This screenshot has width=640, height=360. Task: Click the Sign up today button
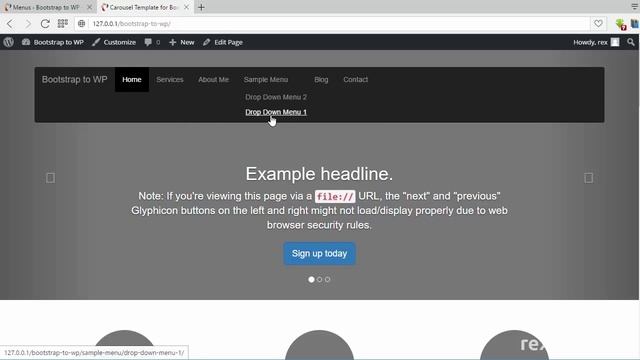(x=320, y=253)
